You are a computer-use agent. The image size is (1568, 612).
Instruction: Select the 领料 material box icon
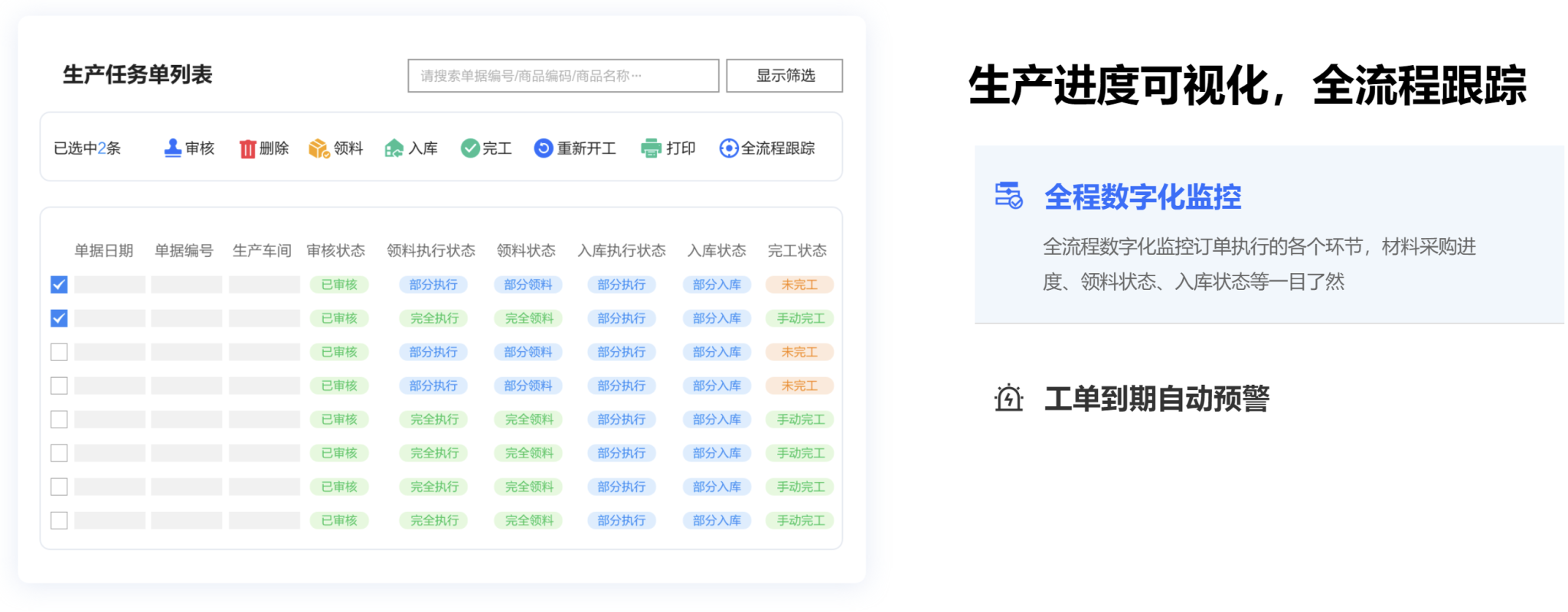[318, 148]
